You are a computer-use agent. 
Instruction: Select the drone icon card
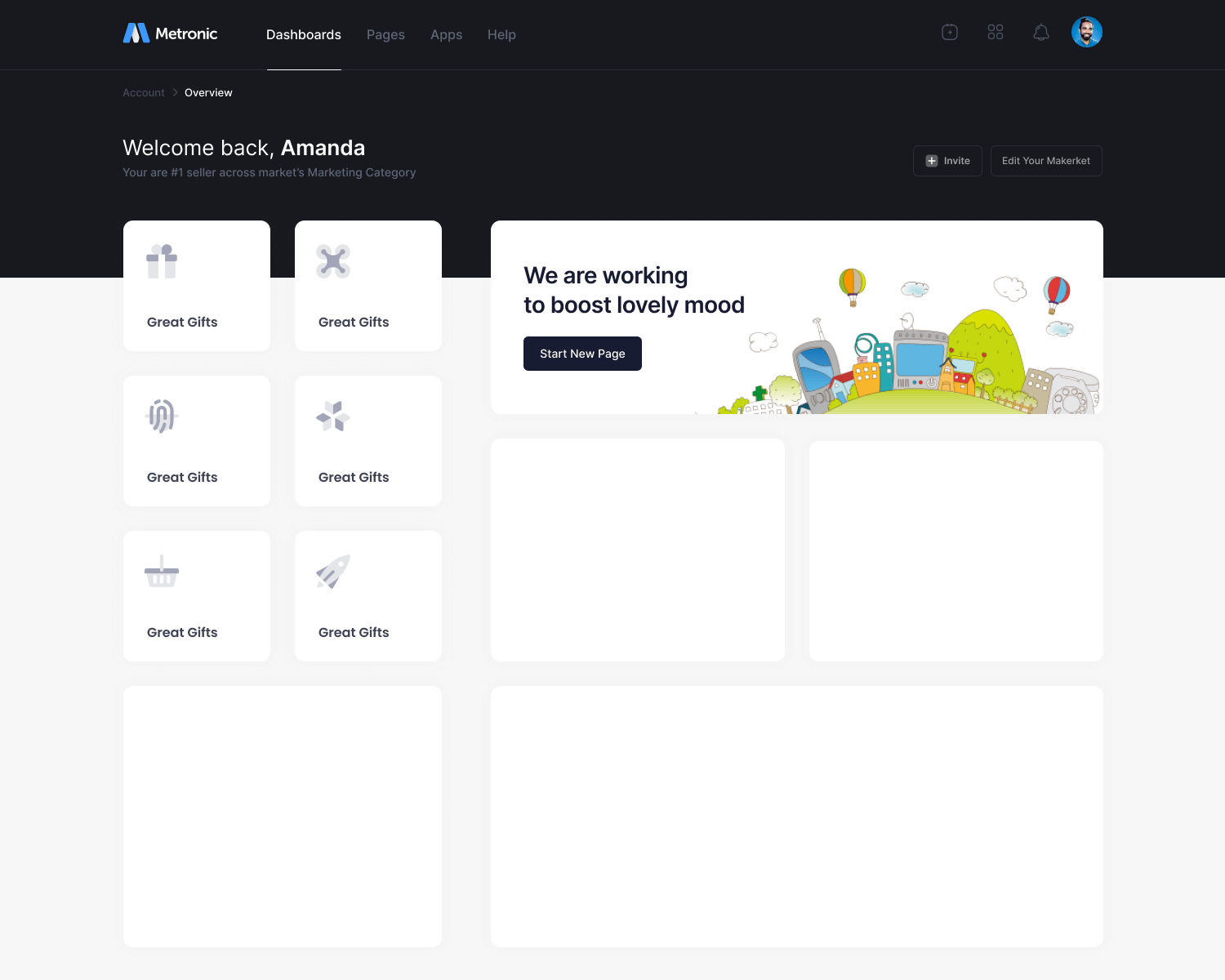pos(367,286)
